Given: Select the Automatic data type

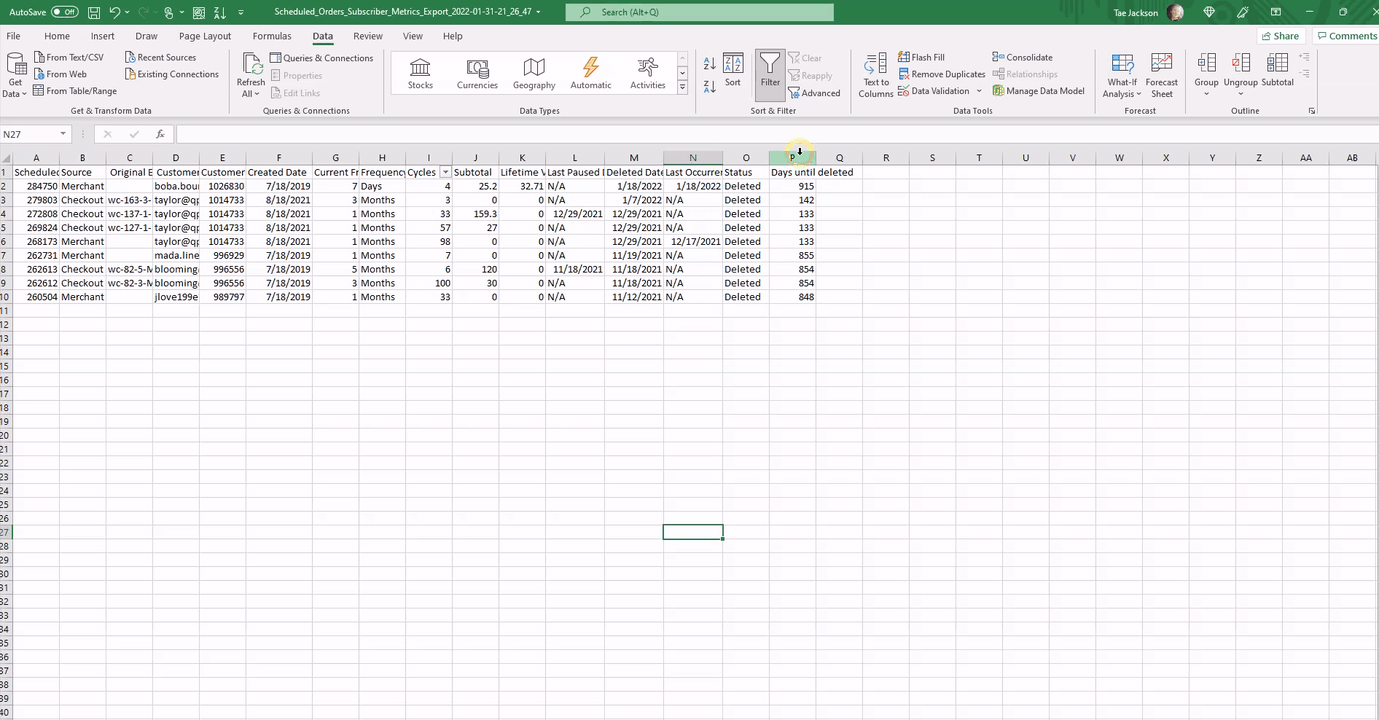Looking at the screenshot, I should click(x=591, y=73).
